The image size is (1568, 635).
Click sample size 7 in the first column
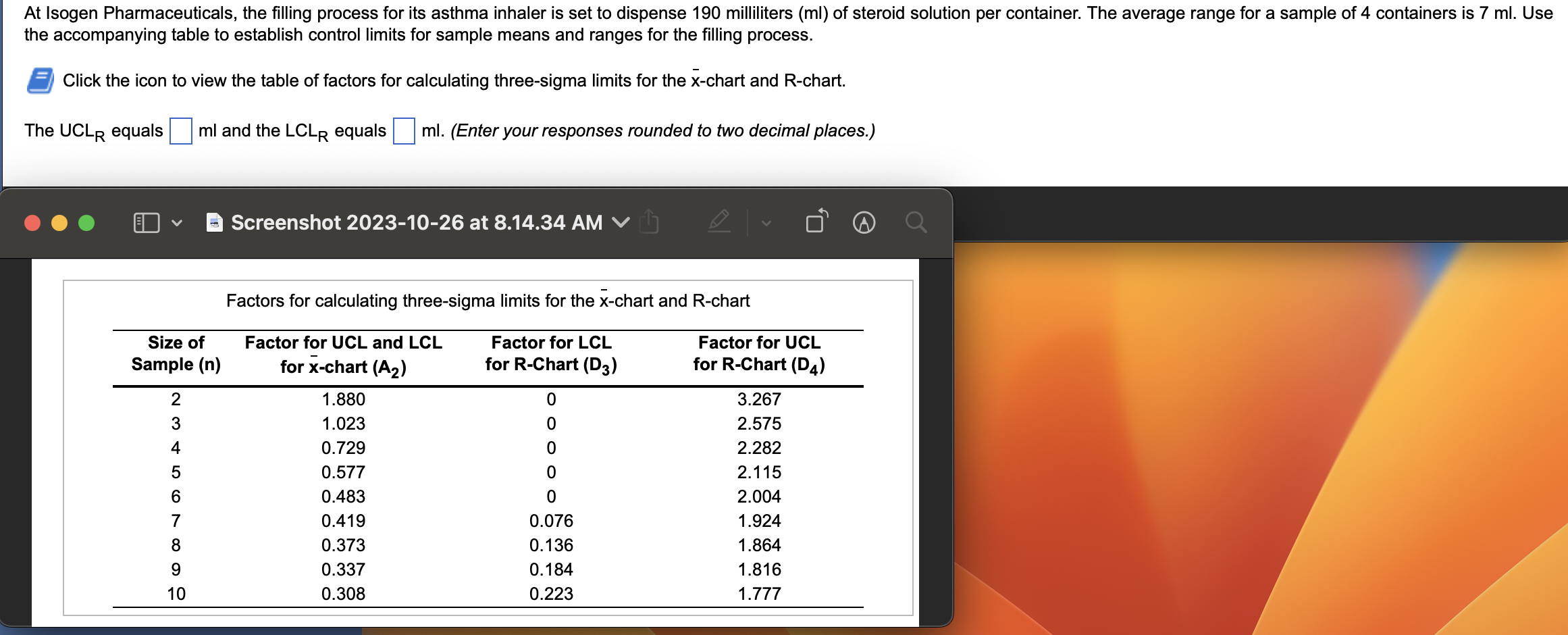pyautogui.click(x=176, y=521)
